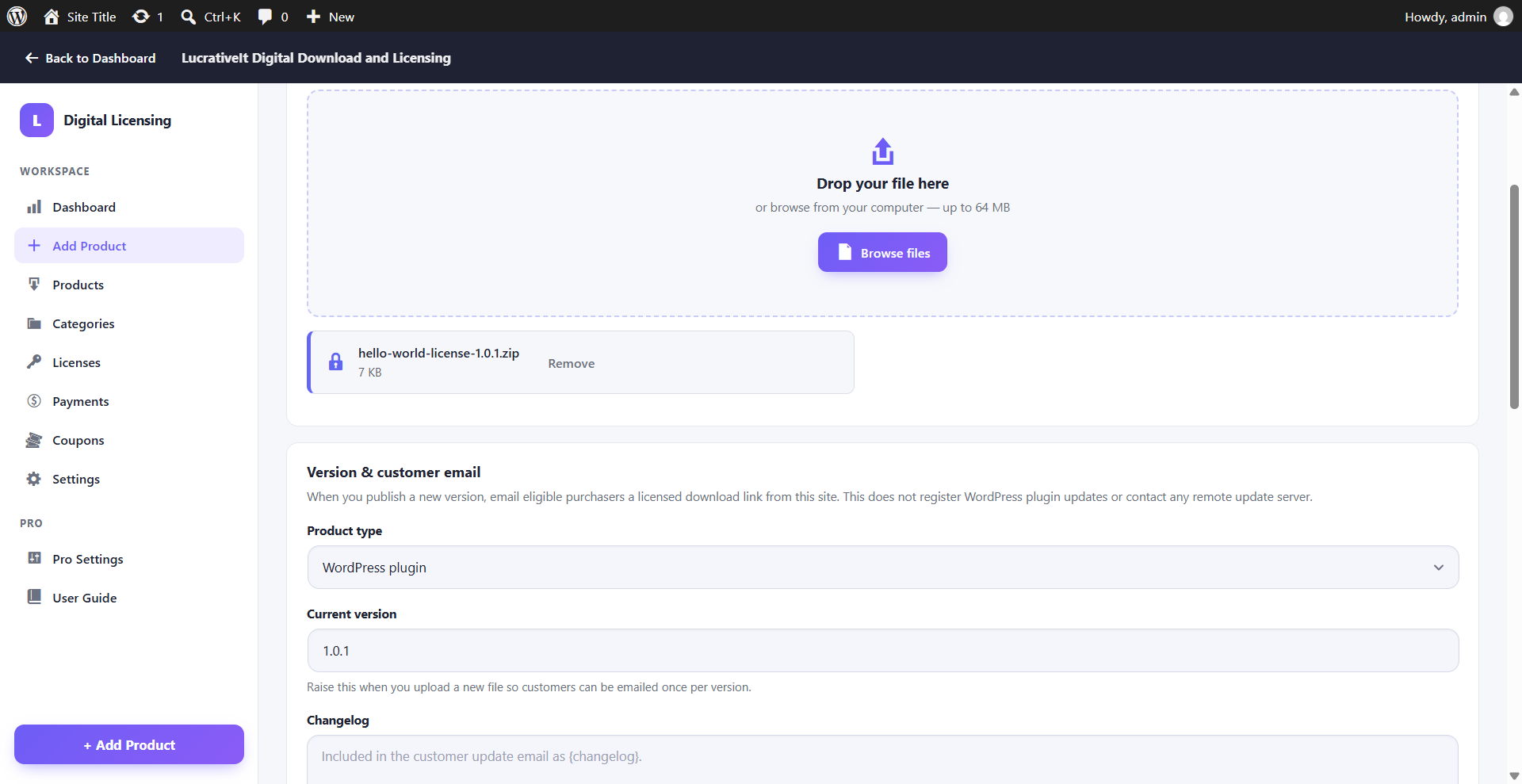Viewport: 1522px width, 784px height.
Task: Open the Dashboard menu item
Action: coord(129,207)
